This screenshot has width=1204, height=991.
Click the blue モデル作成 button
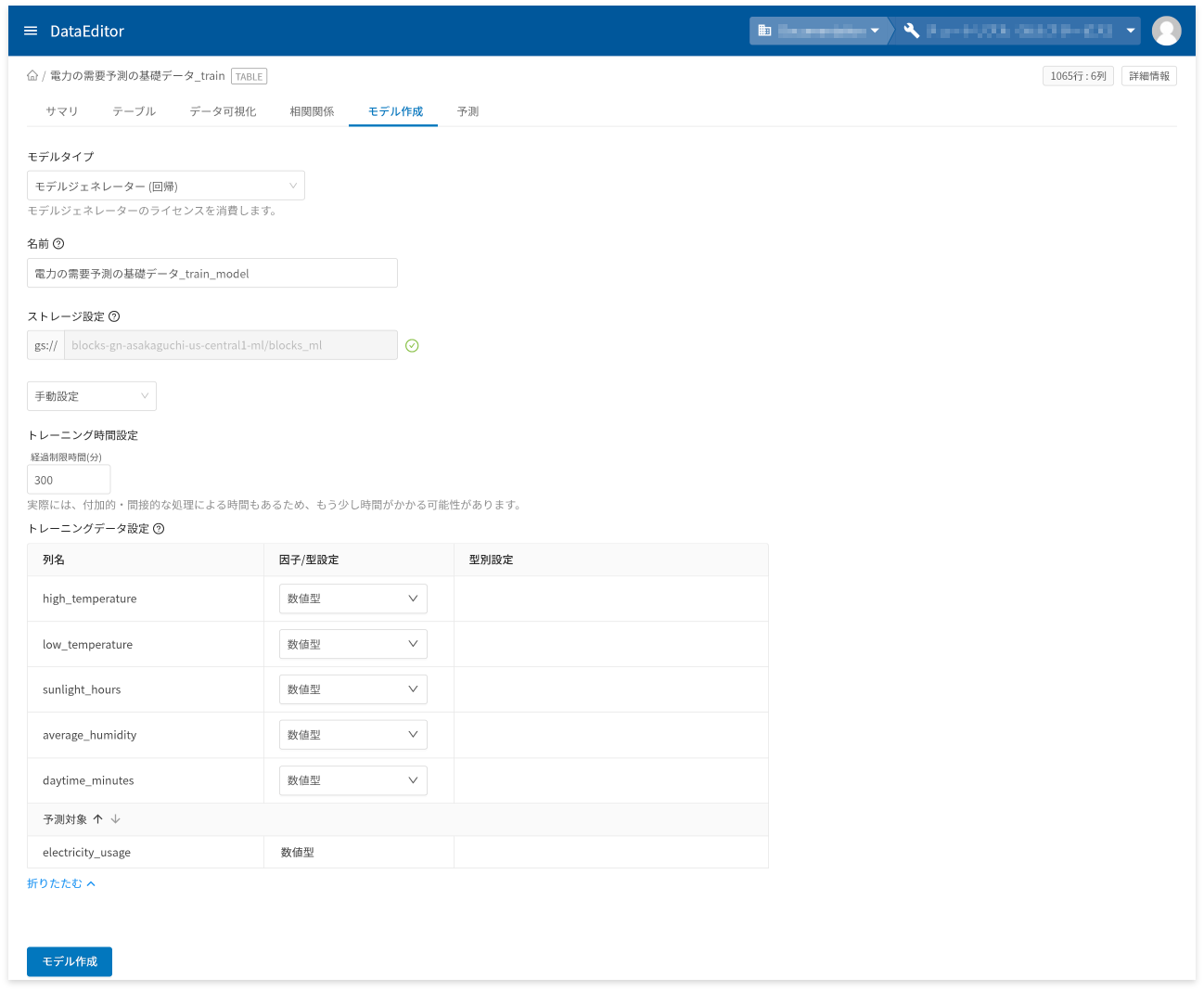[x=70, y=961]
